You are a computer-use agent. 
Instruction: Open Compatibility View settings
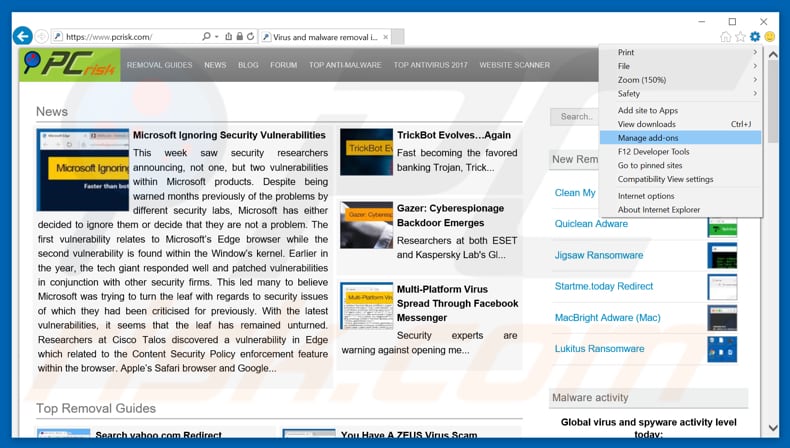coord(680,179)
